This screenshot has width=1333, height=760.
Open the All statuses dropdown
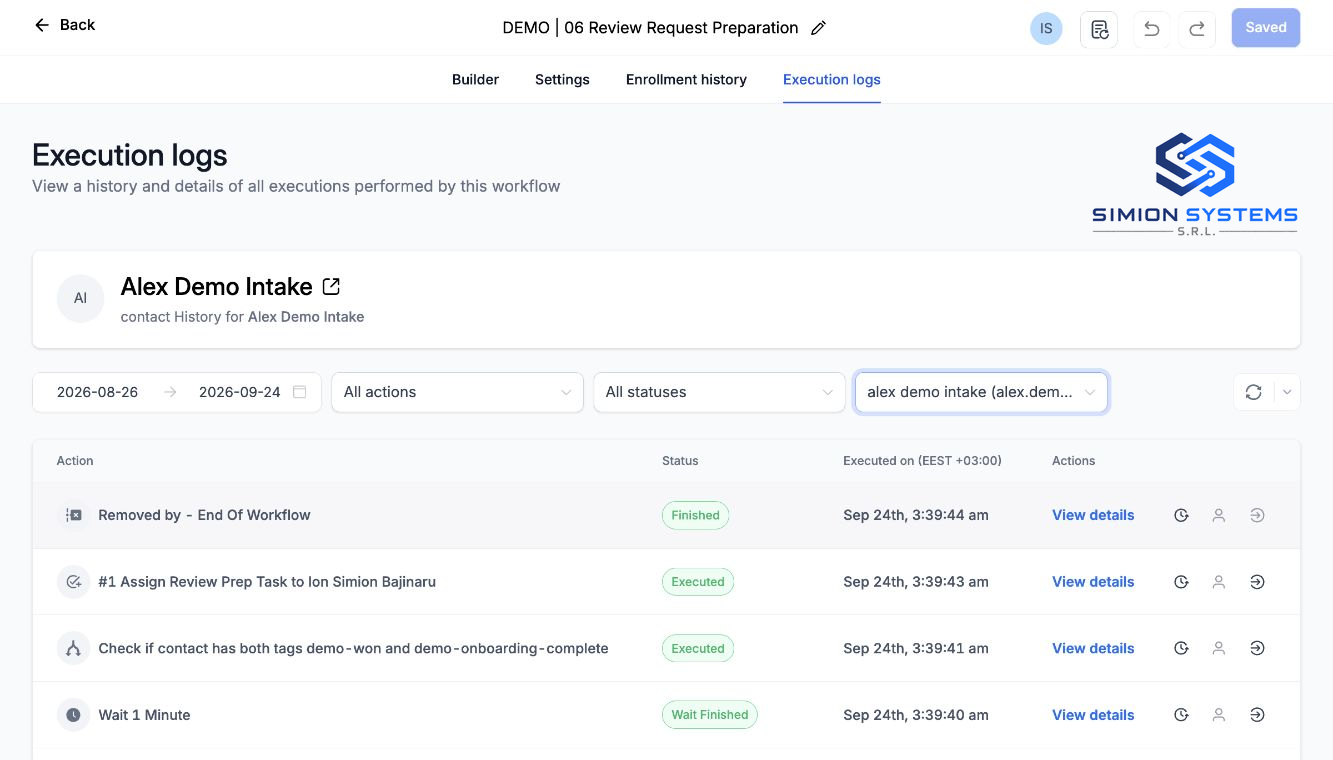click(x=719, y=392)
